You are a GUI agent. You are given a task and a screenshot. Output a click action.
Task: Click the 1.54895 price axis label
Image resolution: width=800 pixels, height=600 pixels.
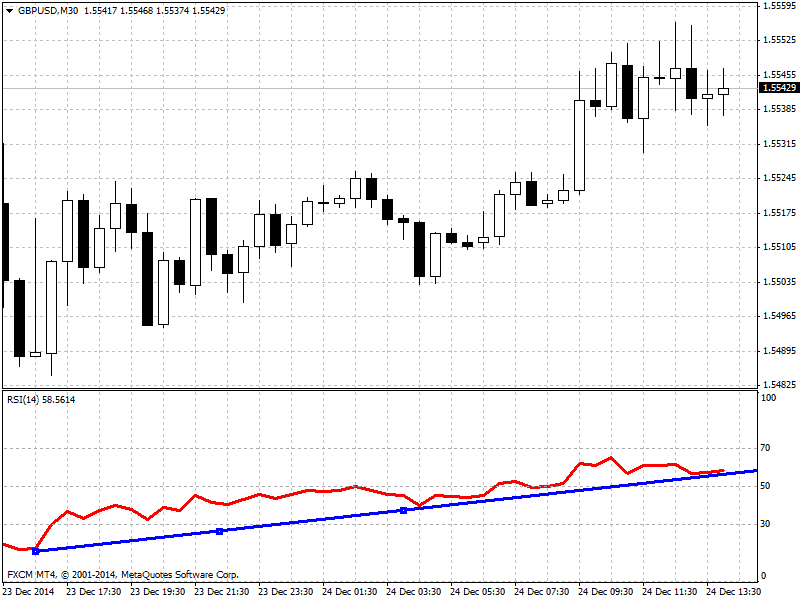coord(779,351)
